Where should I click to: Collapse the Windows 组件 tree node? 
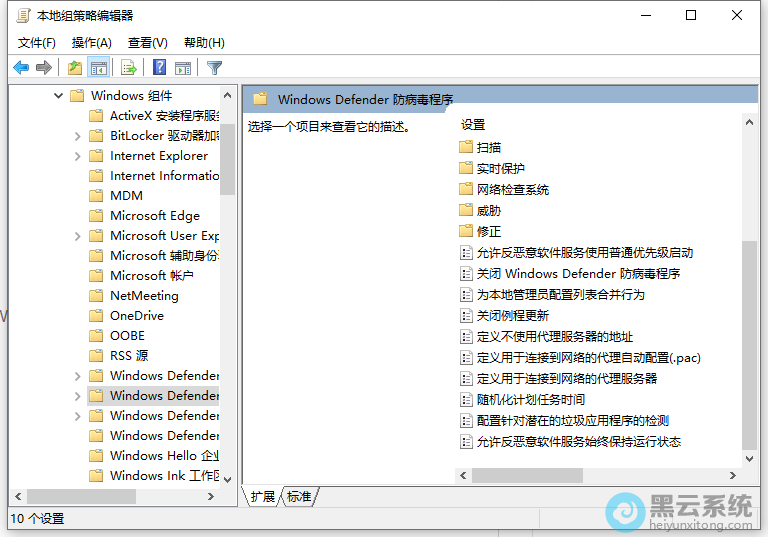[58, 96]
